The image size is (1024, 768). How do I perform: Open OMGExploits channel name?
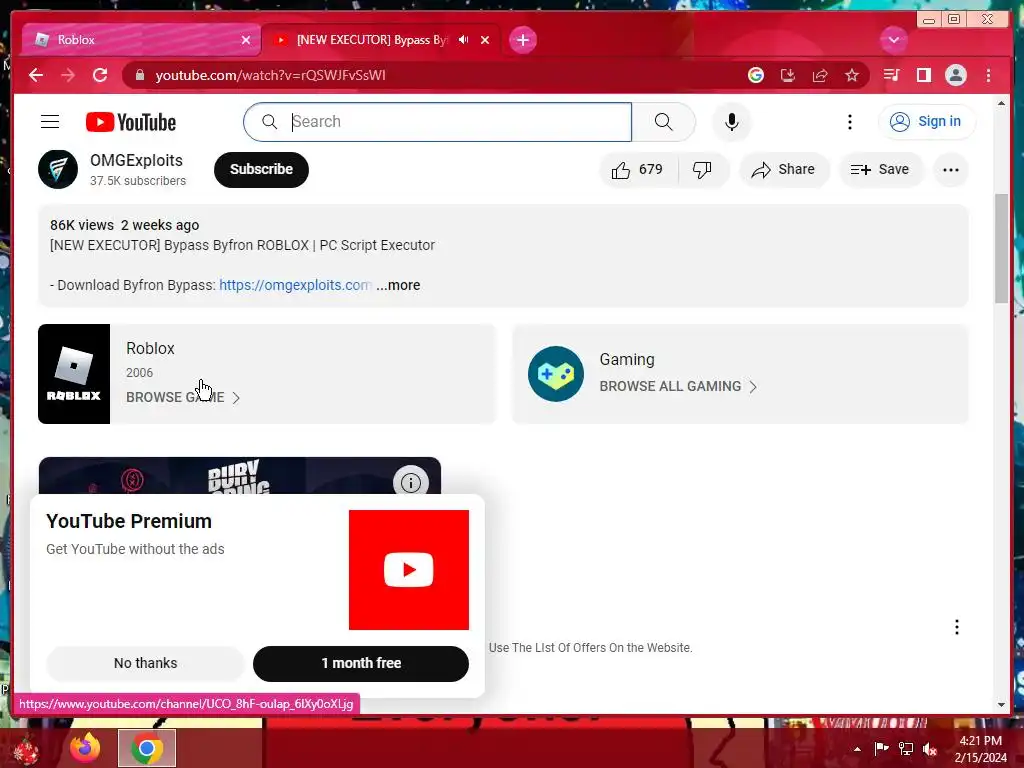(136, 161)
